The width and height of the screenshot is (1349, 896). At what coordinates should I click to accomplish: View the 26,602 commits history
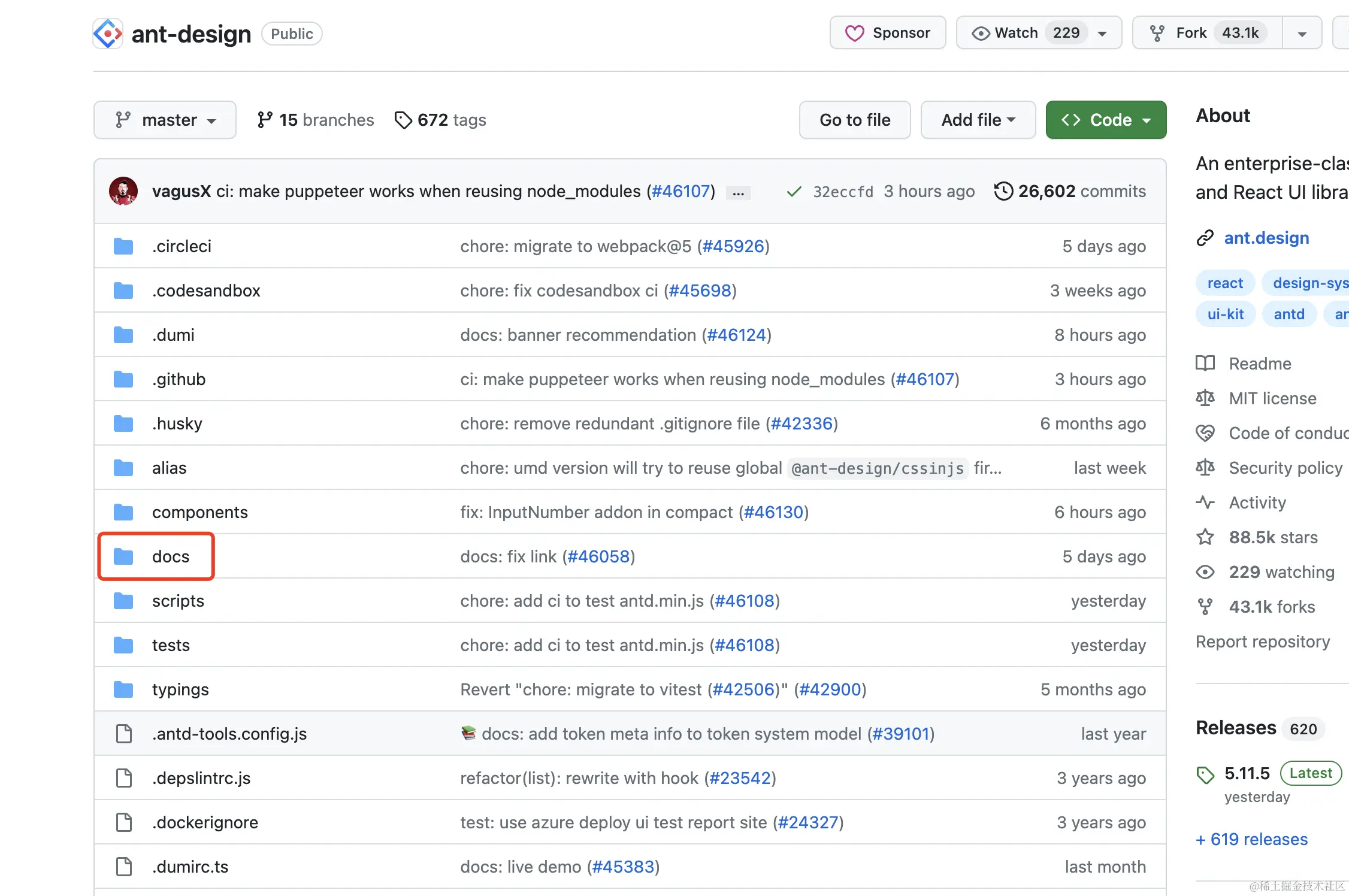pos(1070,192)
